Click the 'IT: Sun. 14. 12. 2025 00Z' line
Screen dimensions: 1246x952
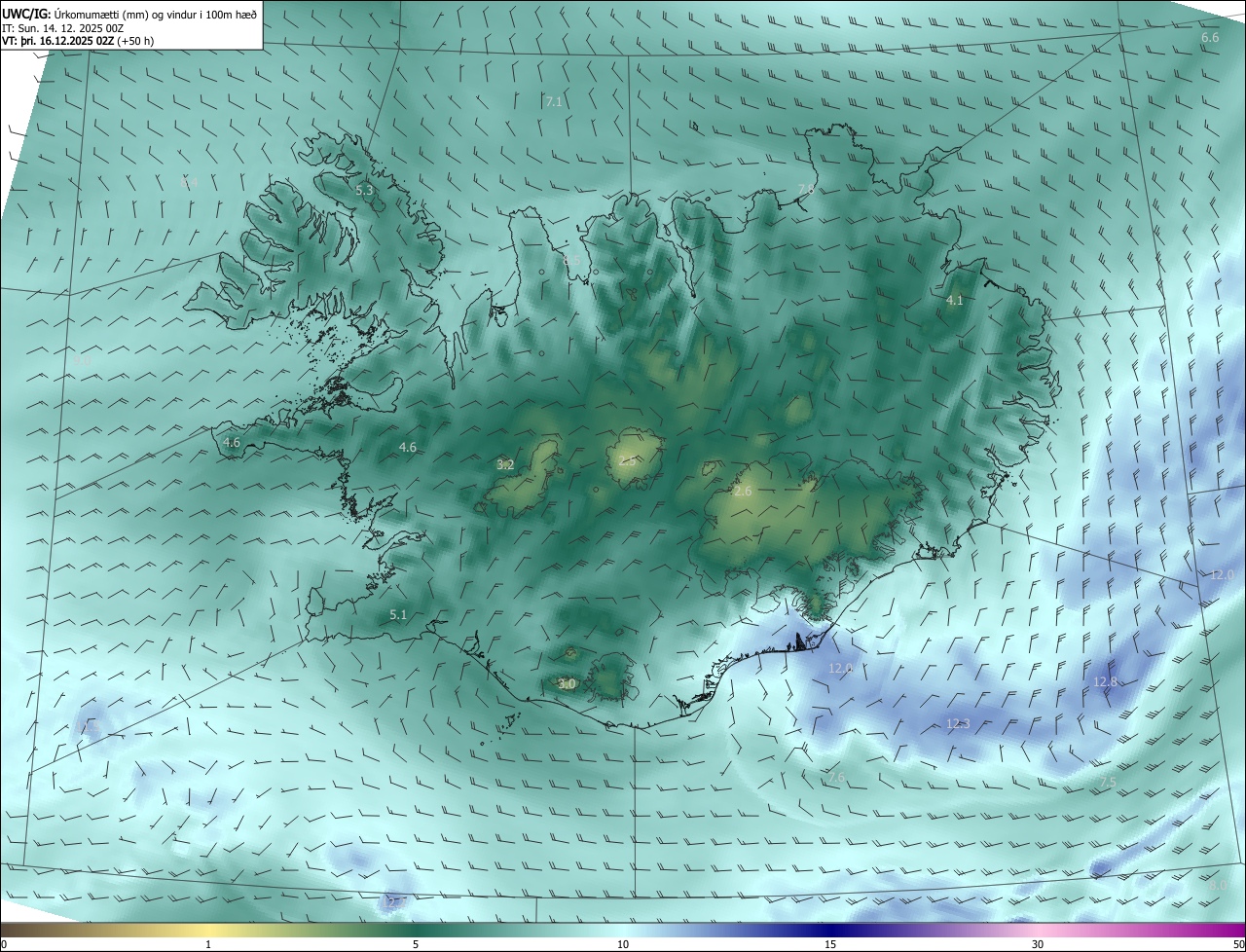[x=61, y=27]
